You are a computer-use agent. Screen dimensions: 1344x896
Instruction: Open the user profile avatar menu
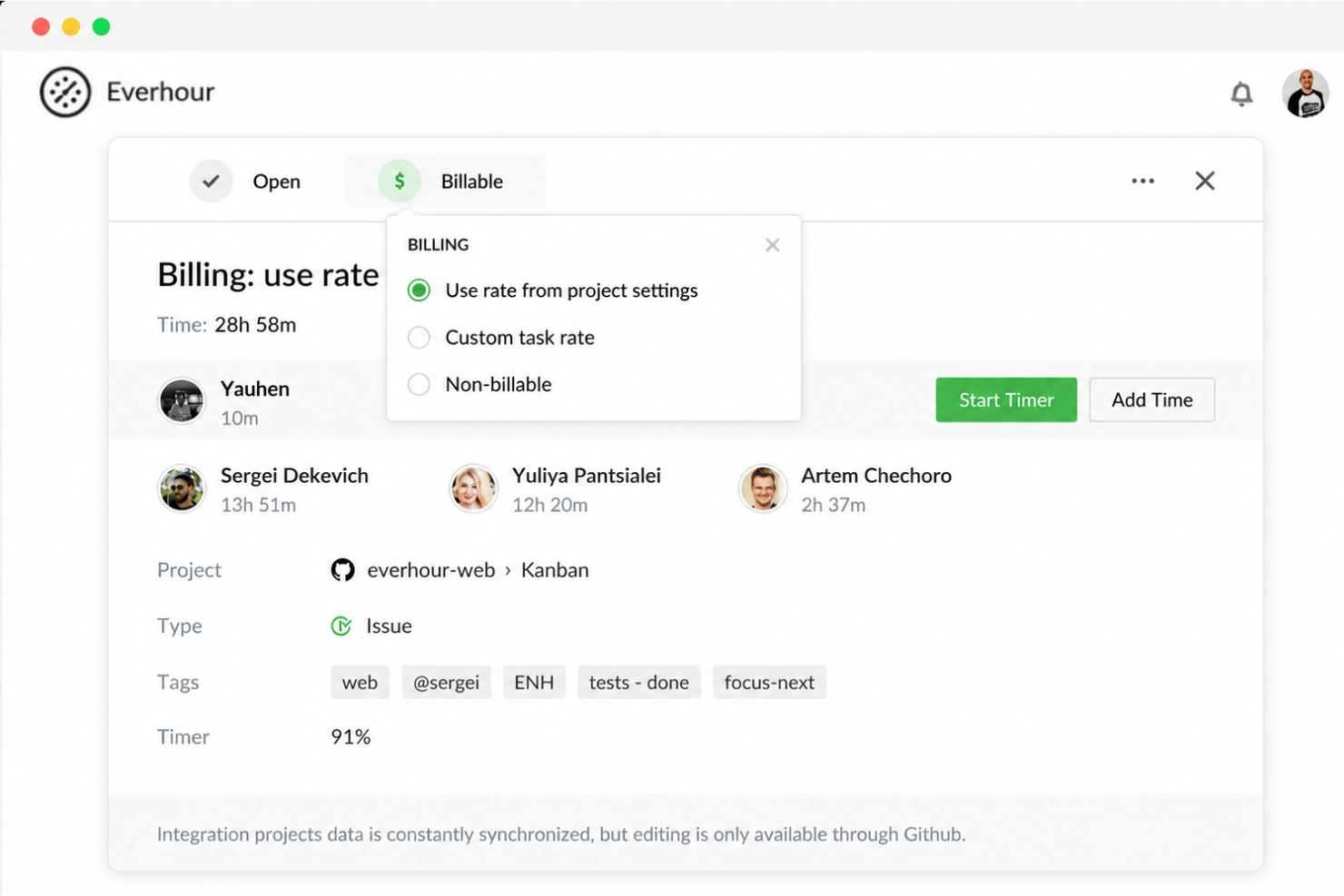[1306, 93]
